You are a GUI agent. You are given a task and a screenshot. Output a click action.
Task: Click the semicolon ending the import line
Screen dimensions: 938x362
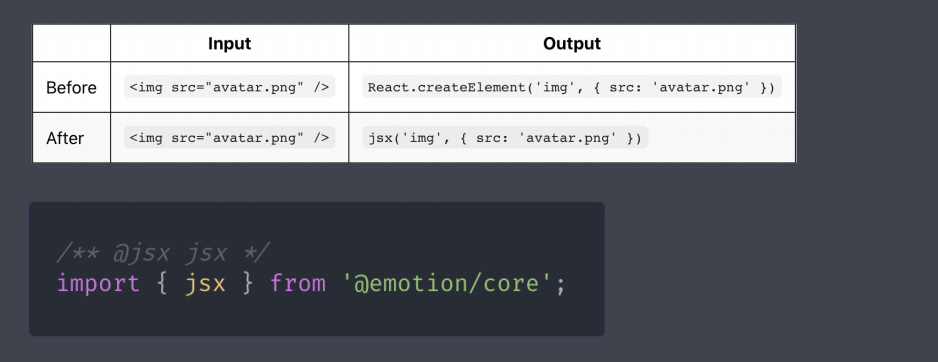[560, 284]
